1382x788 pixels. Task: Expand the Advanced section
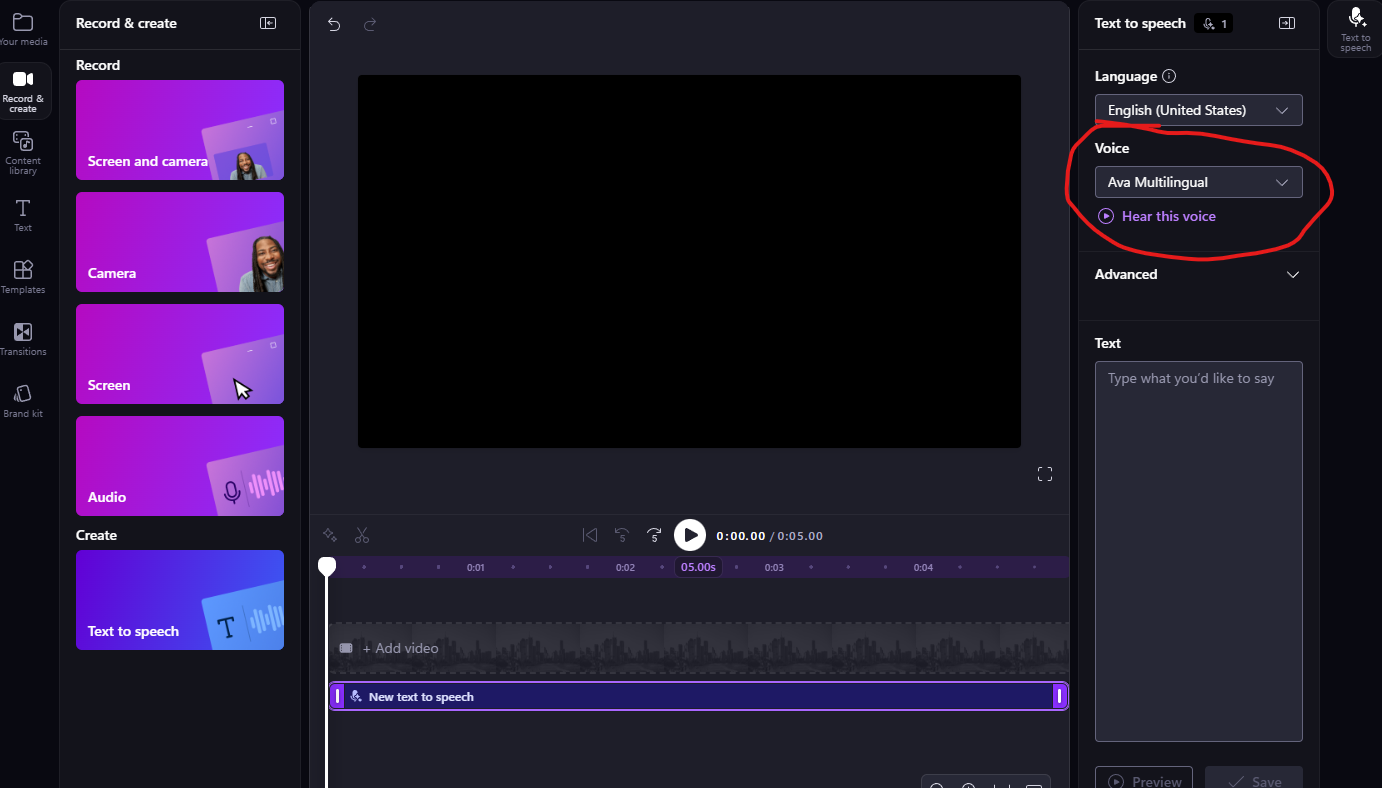pos(1198,274)
